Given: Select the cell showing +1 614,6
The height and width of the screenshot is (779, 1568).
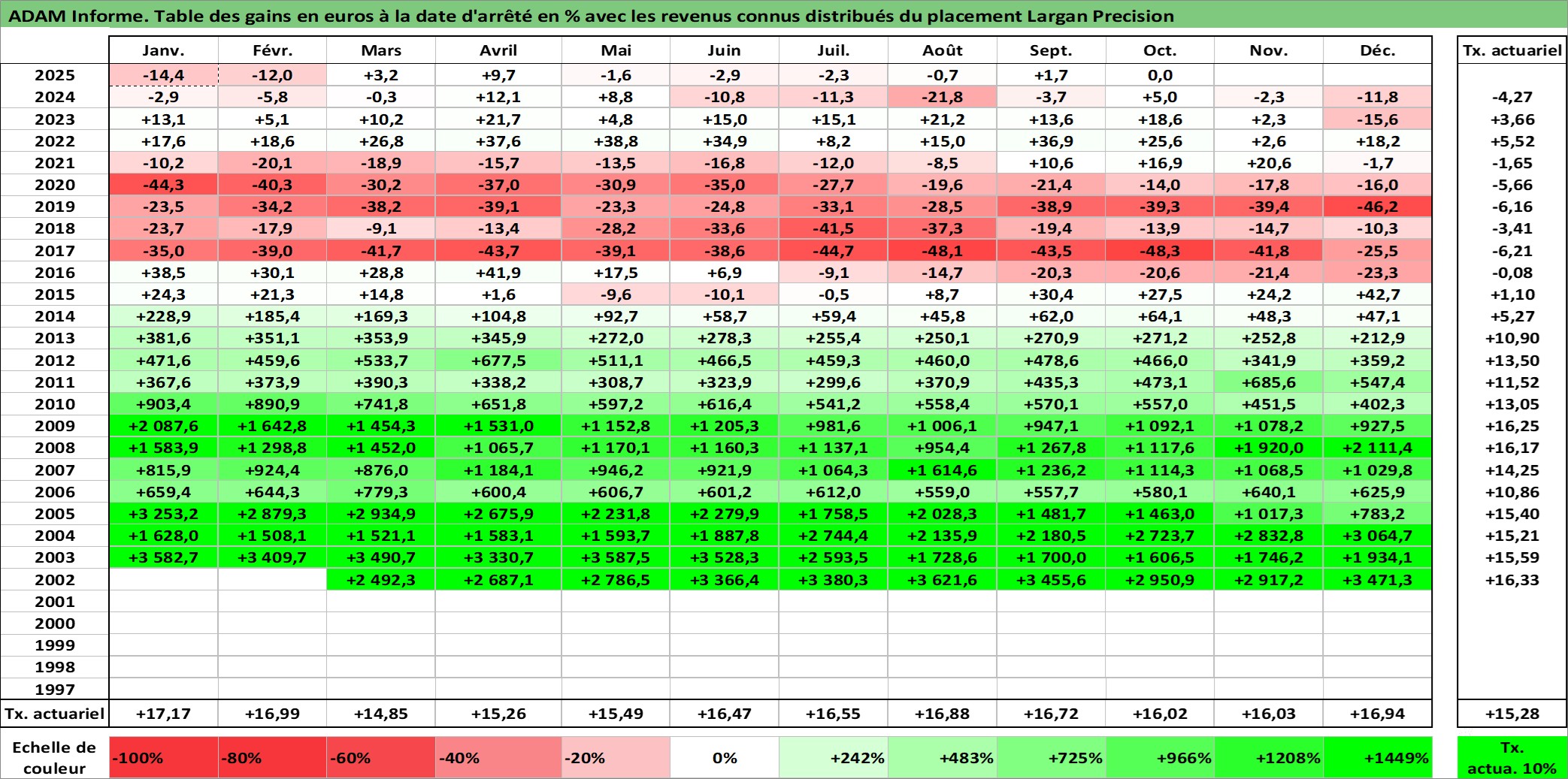Looking at the screenshot, I should tap(943, 470).
